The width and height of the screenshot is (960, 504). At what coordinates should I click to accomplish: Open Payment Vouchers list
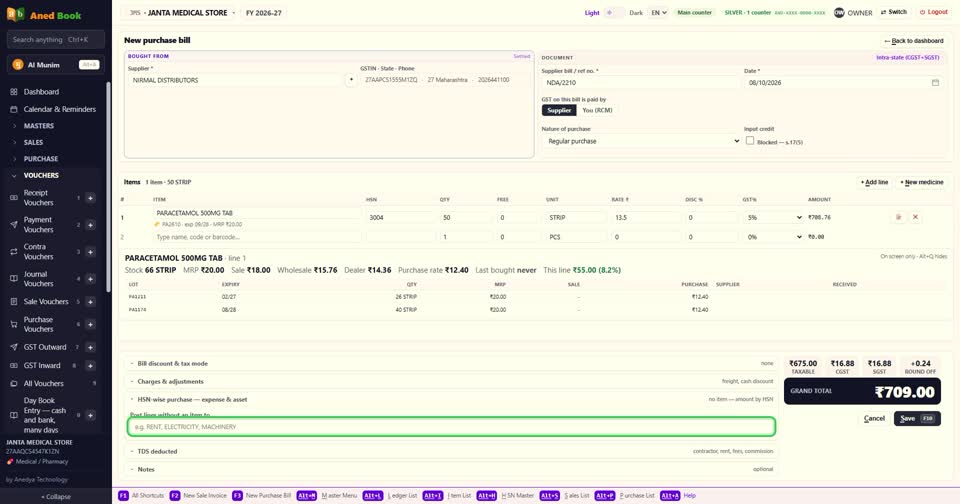(38, 225)
